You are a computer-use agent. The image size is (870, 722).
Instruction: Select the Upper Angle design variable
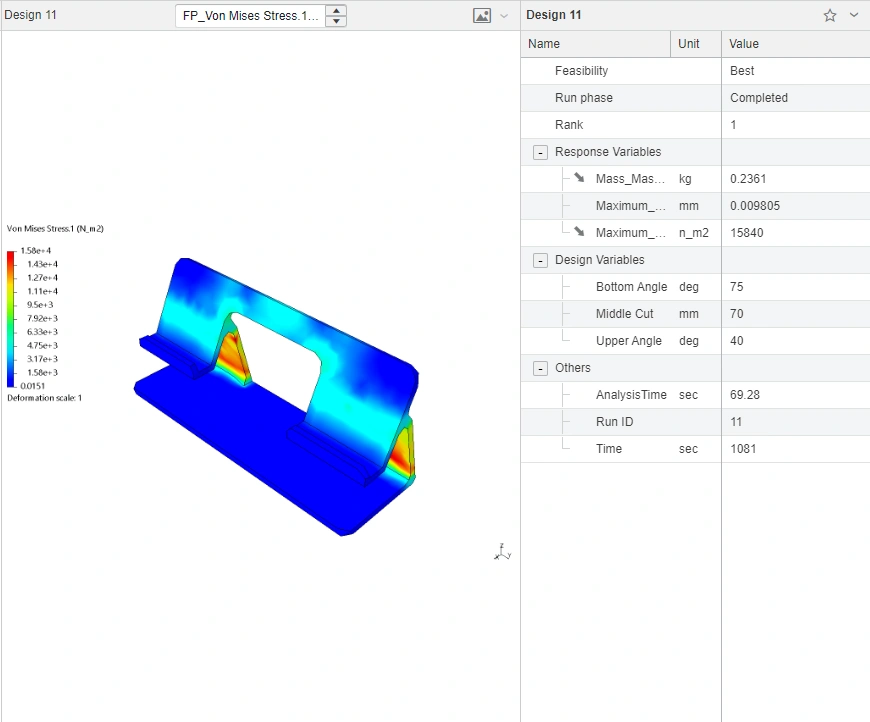pyautogui.click(x=696, y=341)
